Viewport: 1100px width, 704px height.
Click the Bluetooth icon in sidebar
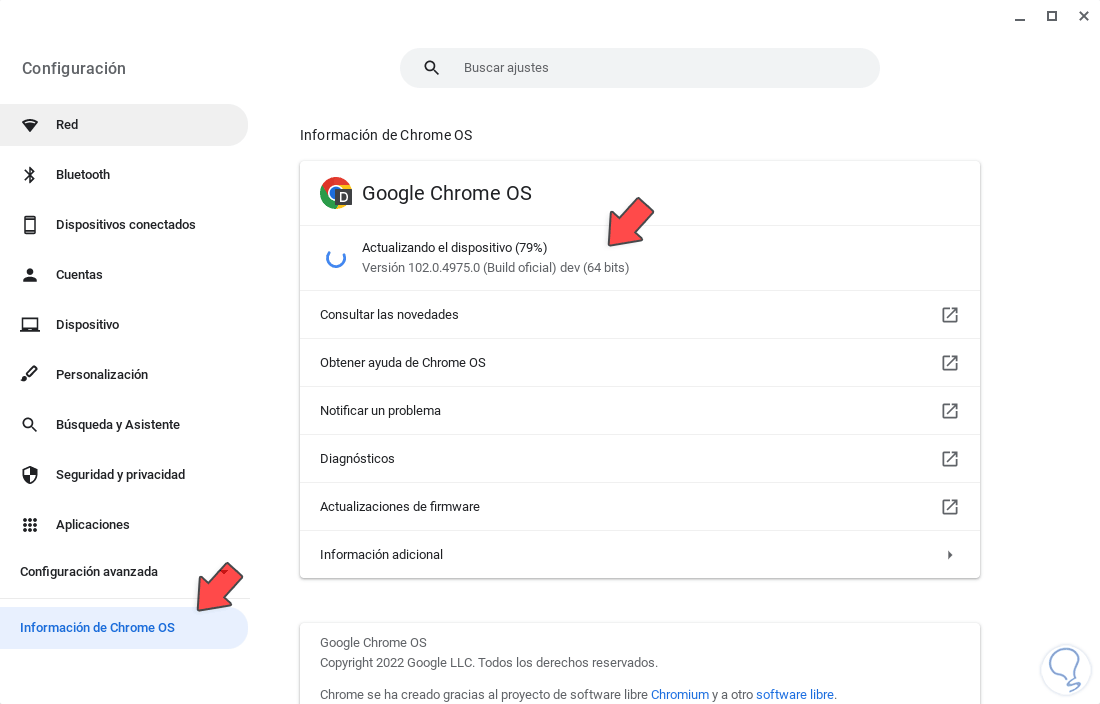[x=30, y=175]
